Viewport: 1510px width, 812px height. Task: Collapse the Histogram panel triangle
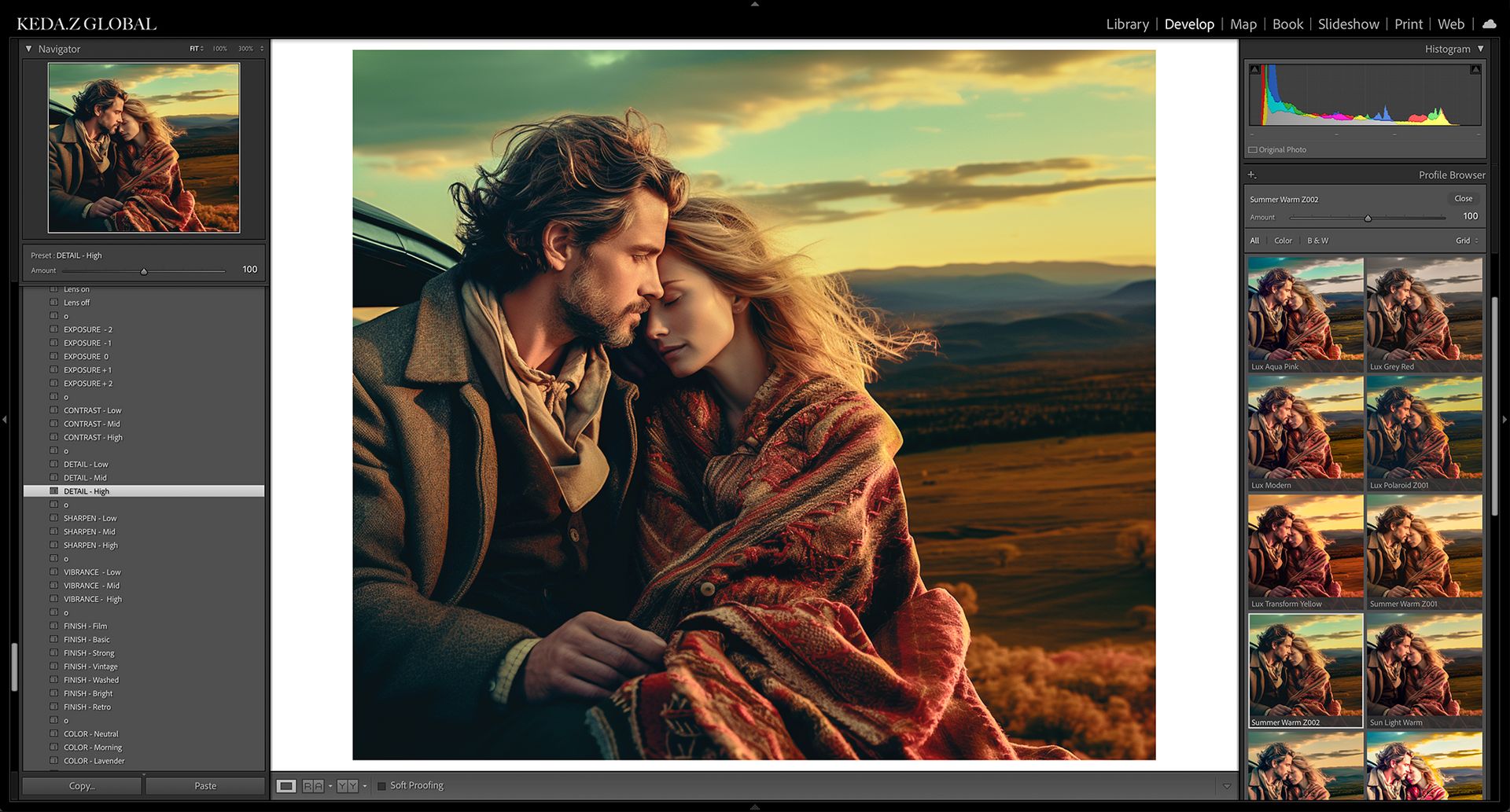pos(1481,49)
